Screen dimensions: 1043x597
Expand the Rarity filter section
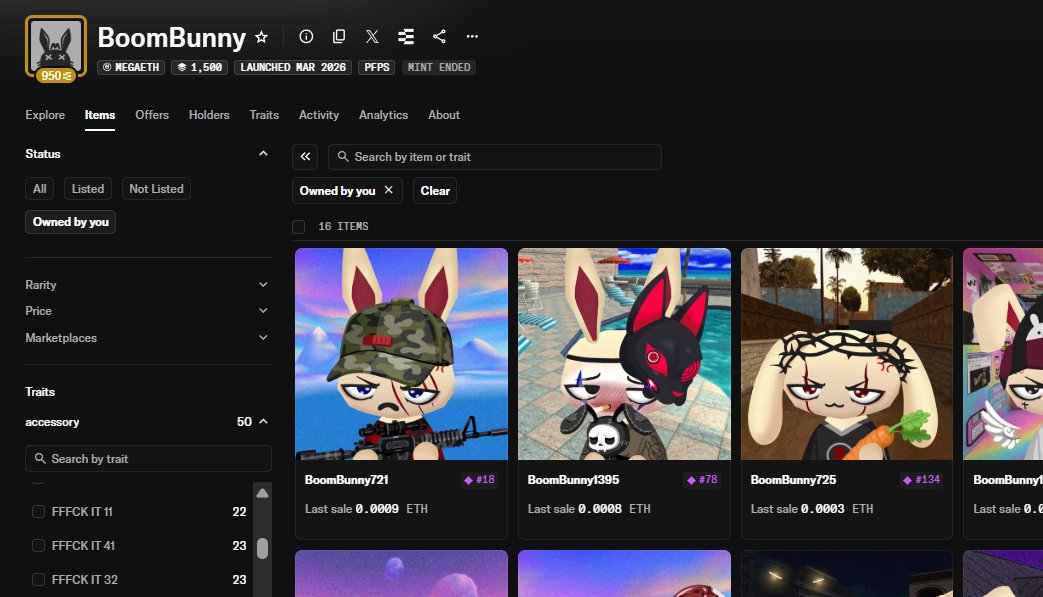click(x=148, y=285)
